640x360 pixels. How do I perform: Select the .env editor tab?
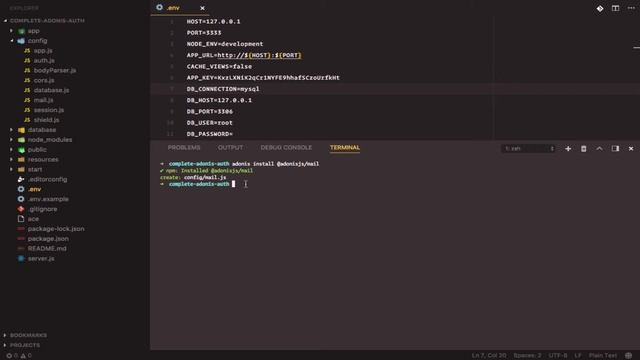click(180, 8)
